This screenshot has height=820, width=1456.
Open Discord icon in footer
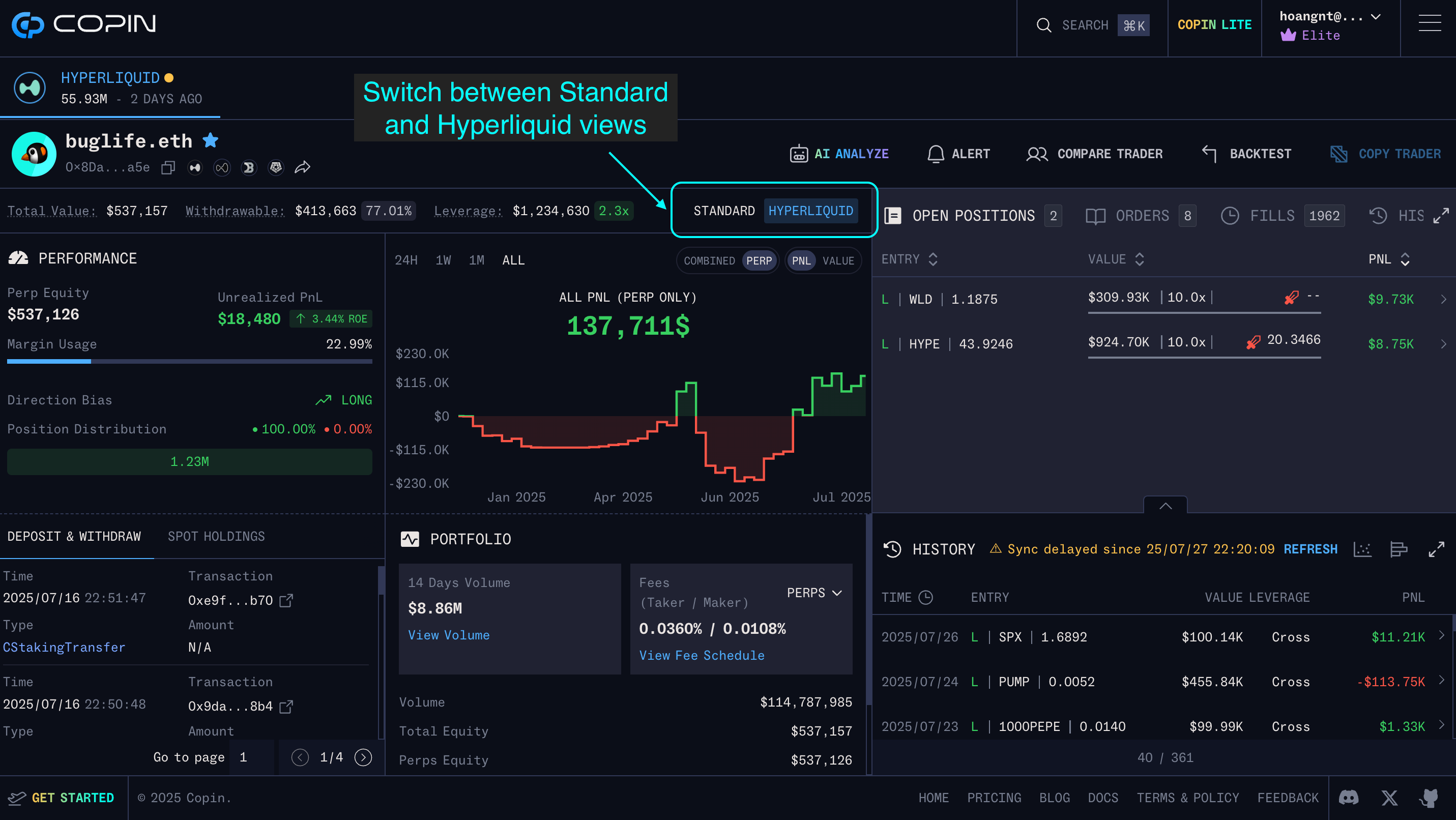coord(1349,798)
